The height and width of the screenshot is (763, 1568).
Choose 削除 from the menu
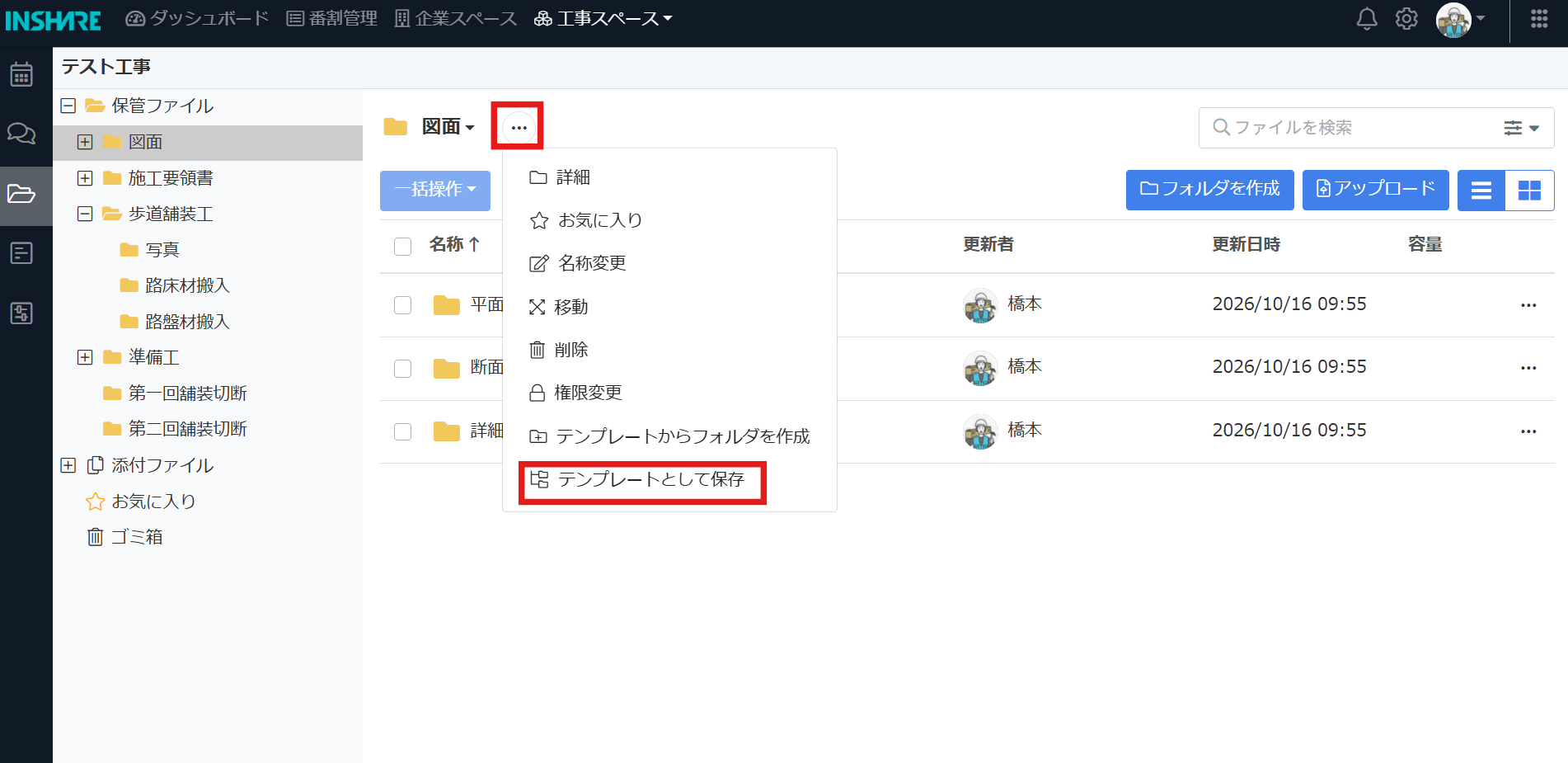(x=669, y=350)
